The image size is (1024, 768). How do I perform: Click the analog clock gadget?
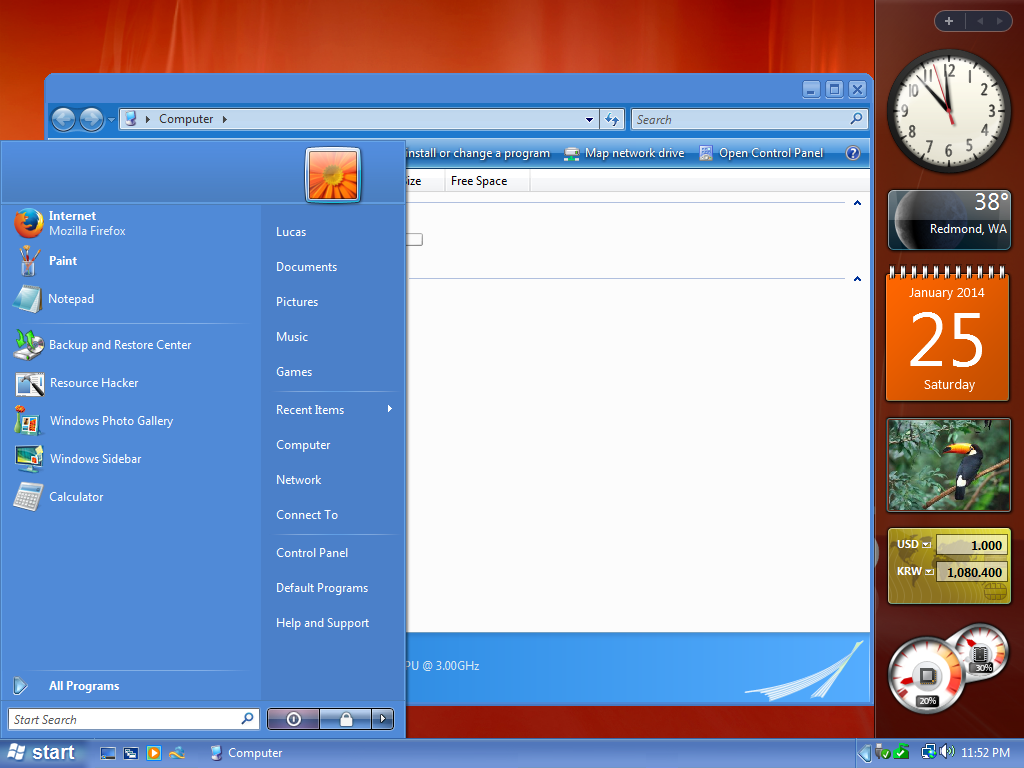pos(949,111)
